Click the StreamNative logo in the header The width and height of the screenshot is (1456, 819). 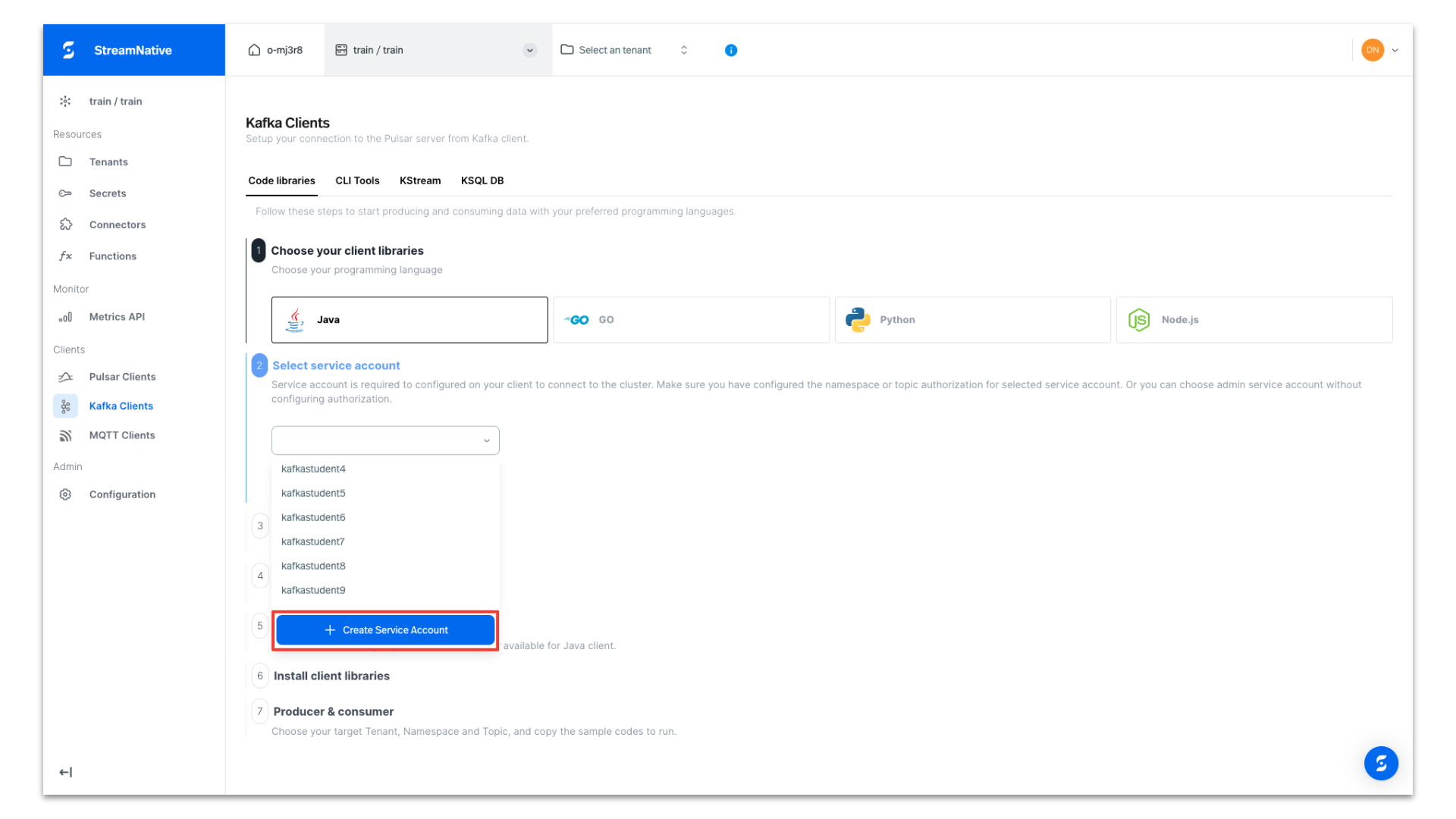tap(68, 49)
